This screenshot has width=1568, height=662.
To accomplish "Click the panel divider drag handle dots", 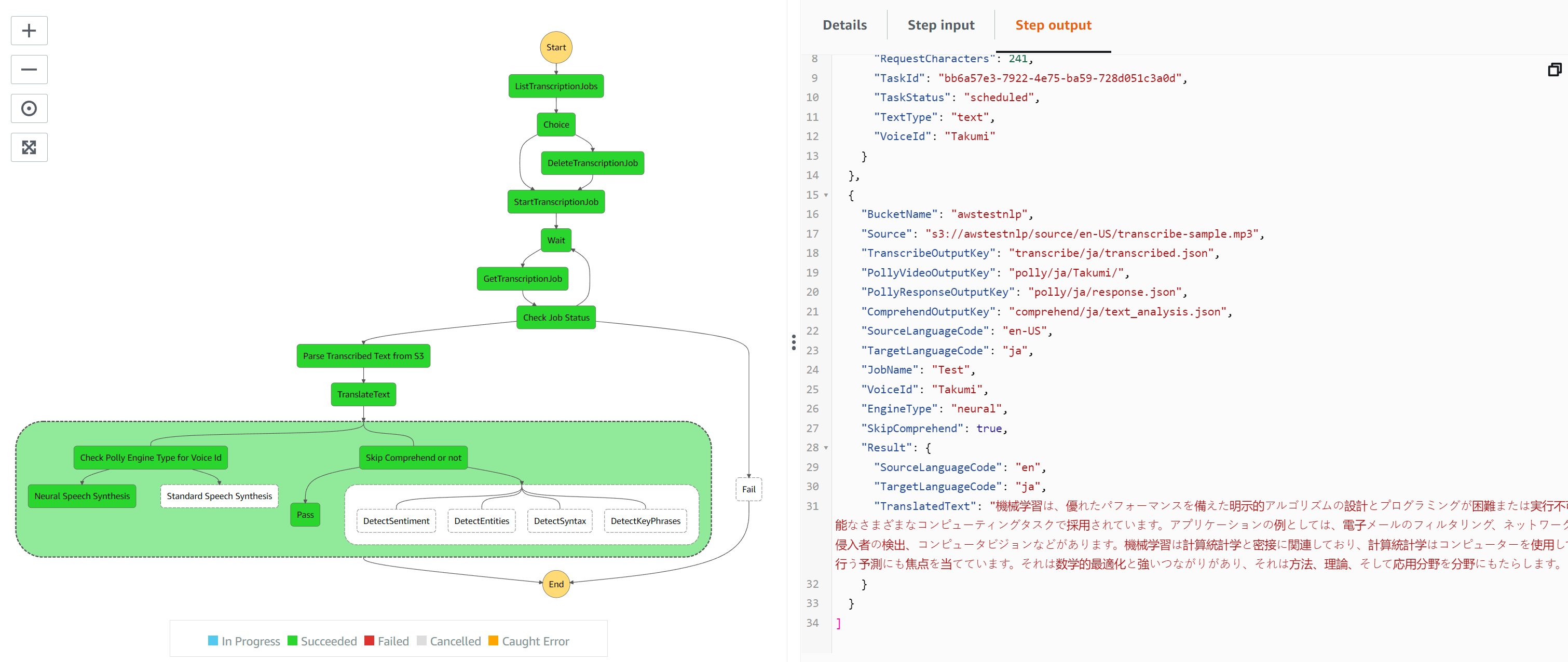I will click(x=793, y=342).
